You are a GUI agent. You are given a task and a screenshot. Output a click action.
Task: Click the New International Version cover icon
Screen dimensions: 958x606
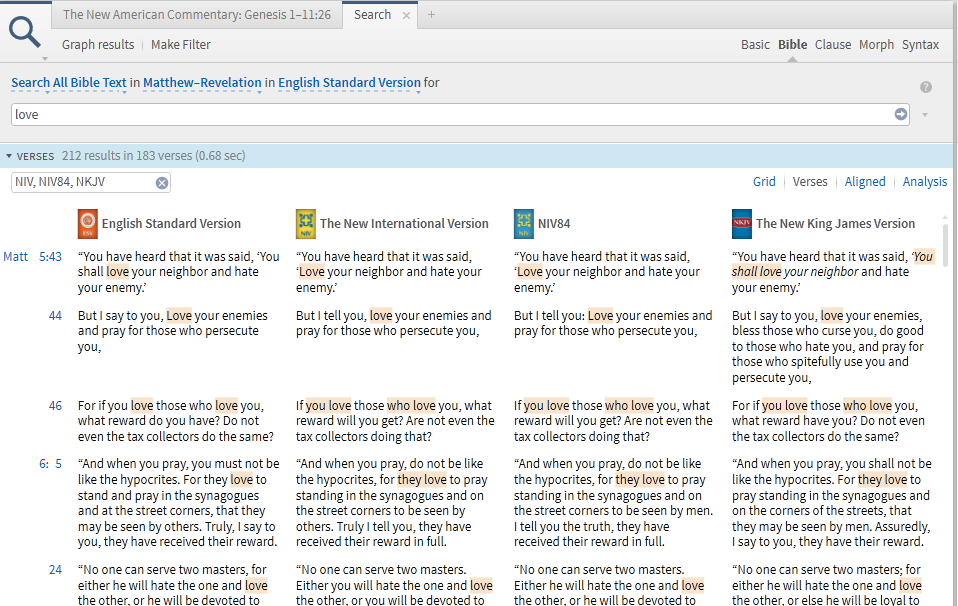[305, 224]
